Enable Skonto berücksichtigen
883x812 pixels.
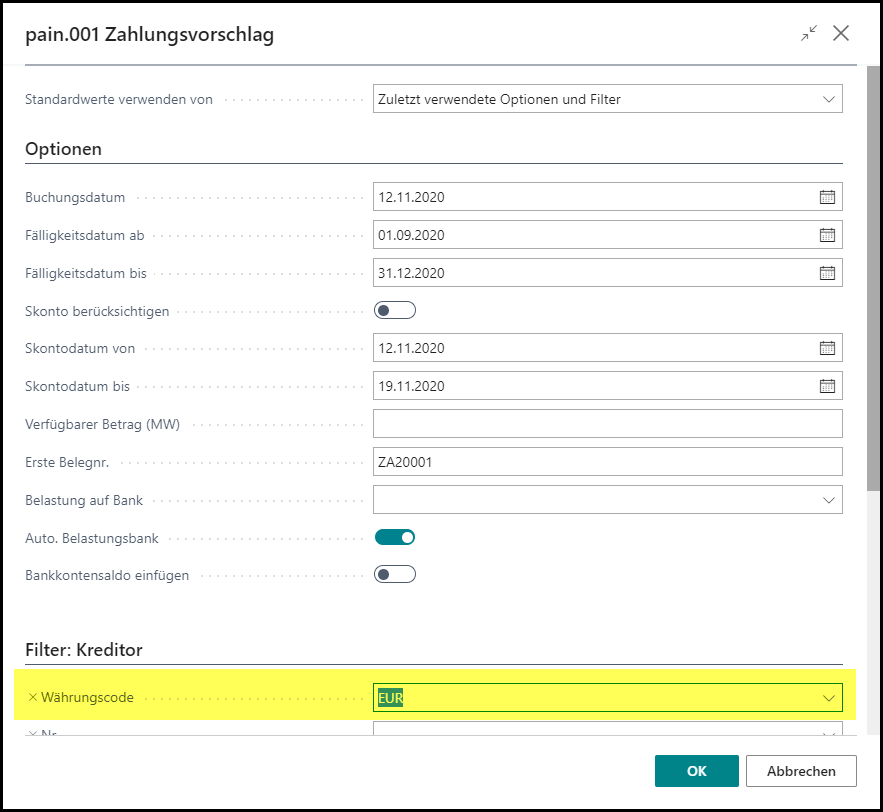point(394,310)
